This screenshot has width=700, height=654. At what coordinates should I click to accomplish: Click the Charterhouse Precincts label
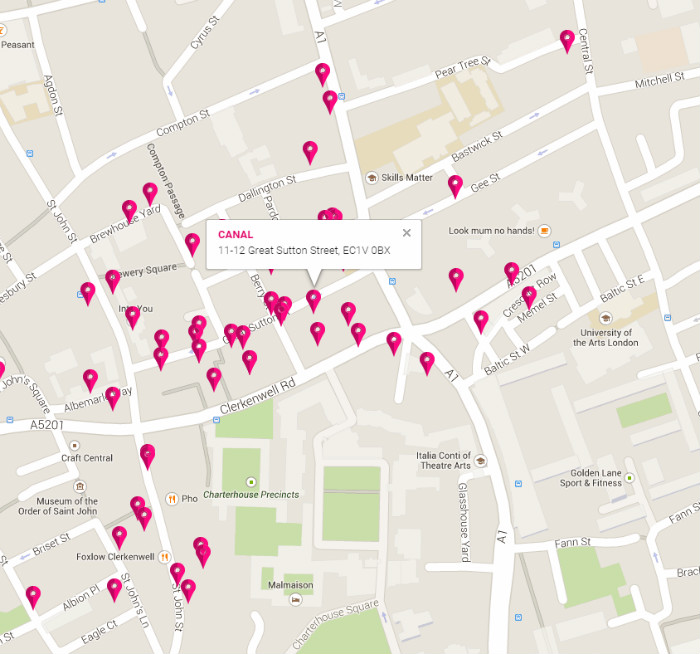click(251, 495)
